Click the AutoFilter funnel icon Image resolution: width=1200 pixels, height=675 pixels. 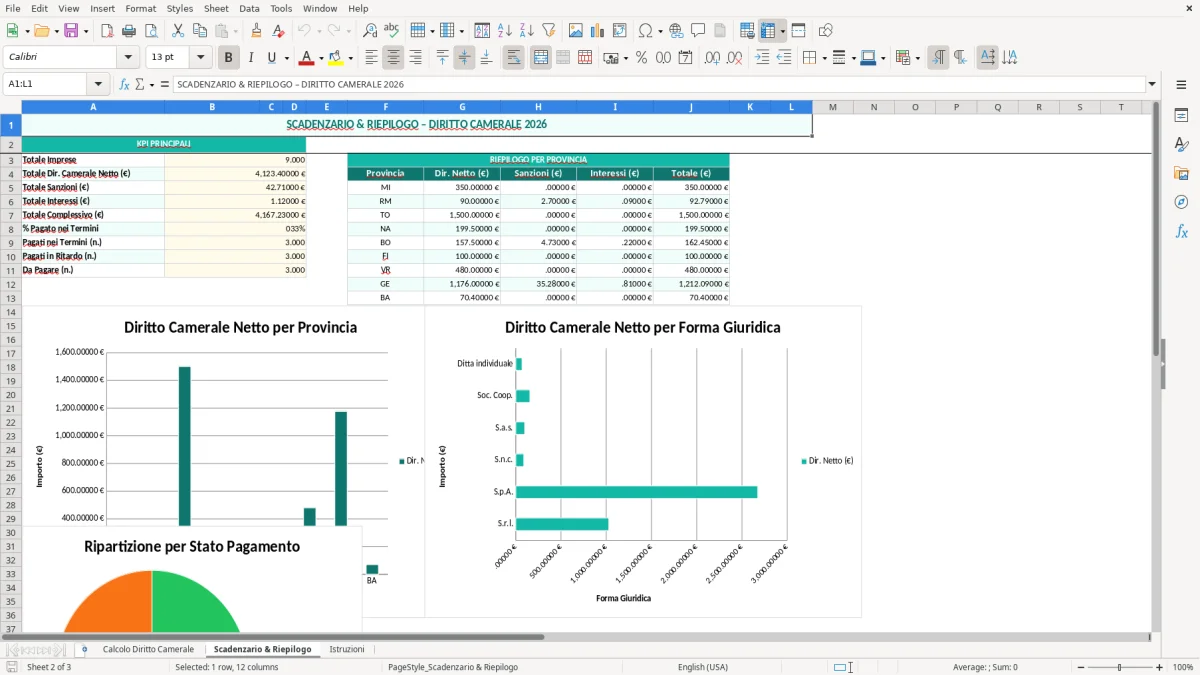(x=549, y=31)
